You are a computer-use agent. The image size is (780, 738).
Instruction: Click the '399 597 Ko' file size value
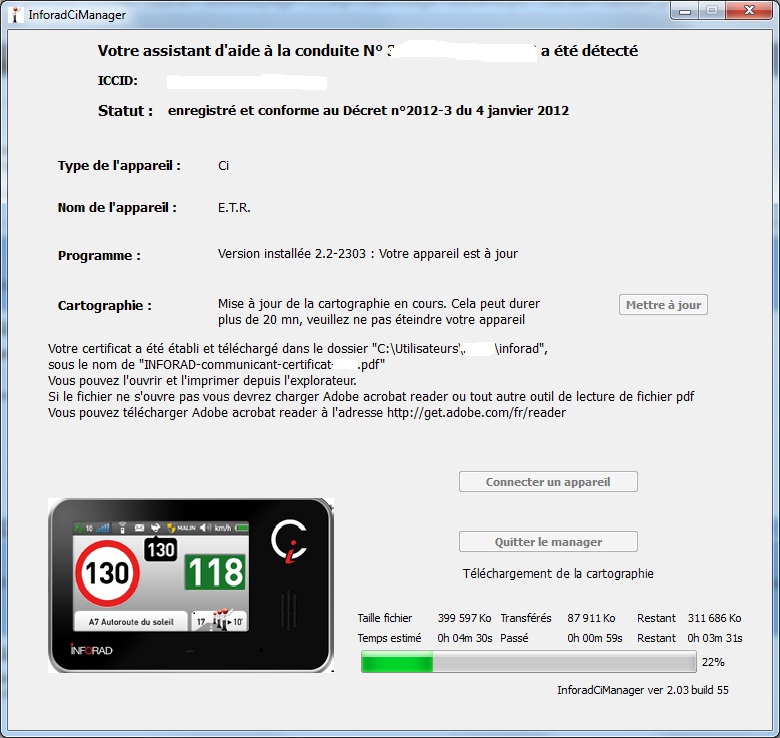[464, 618]
